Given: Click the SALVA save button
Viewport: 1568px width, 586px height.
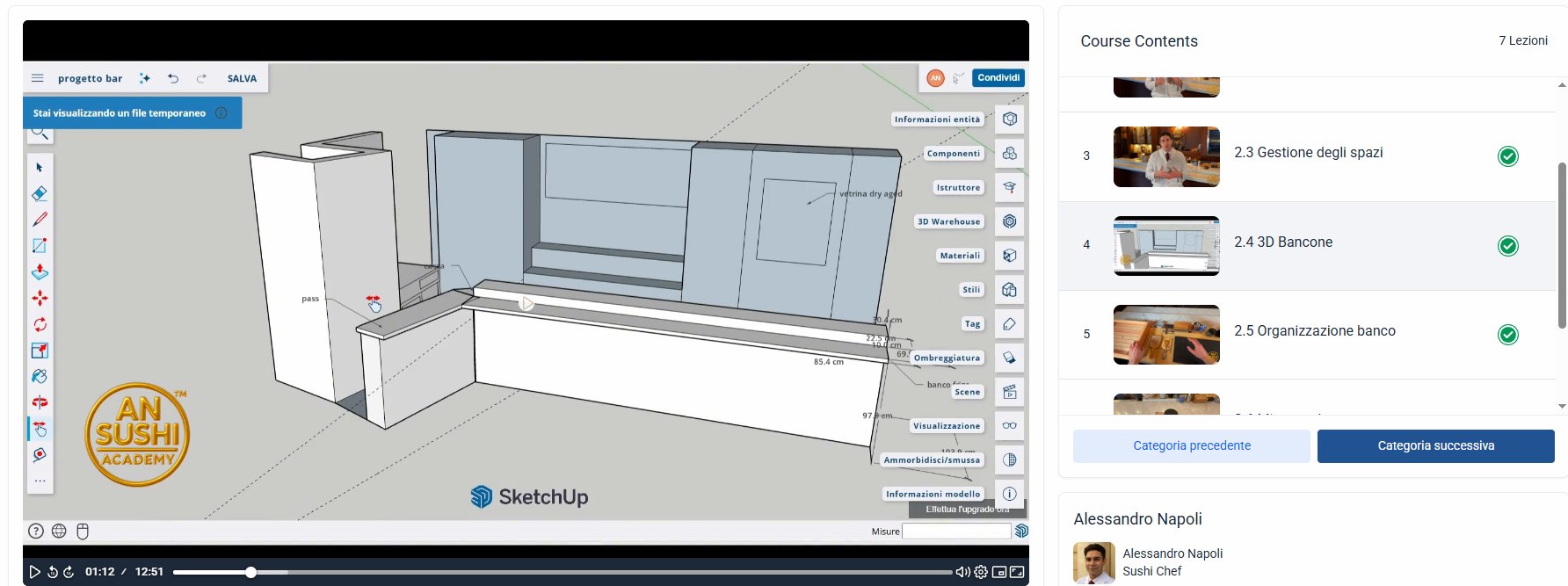Looking at the screenshot, I should [242, 78].
